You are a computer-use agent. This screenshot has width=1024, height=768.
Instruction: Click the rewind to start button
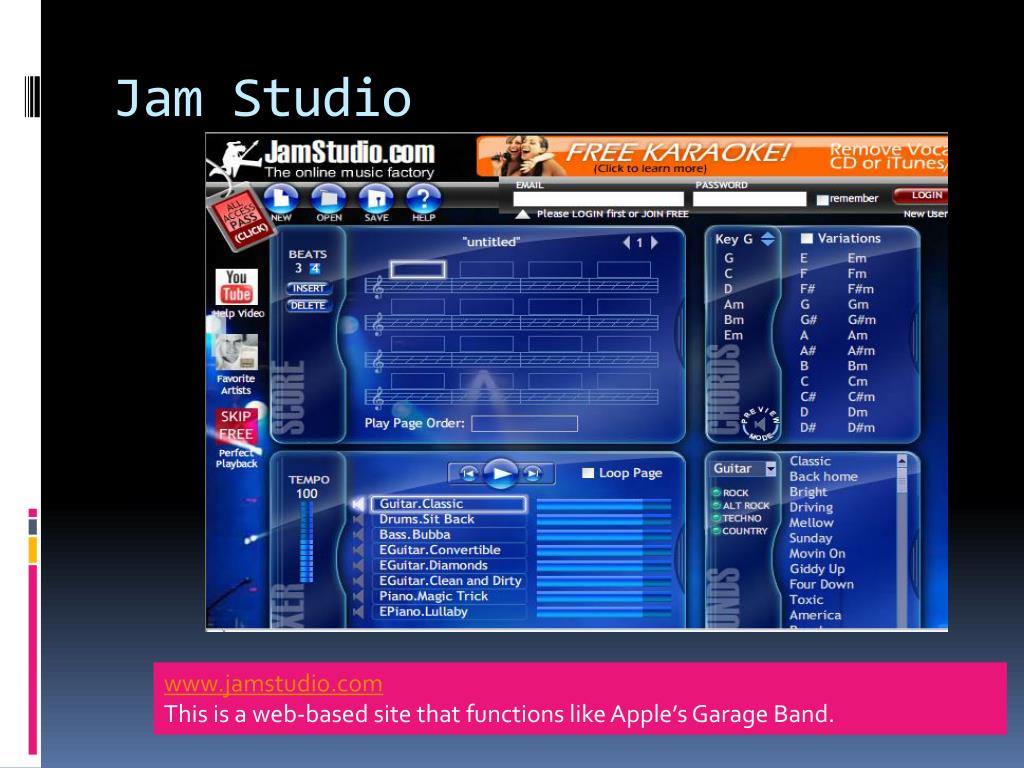(468, 473)
